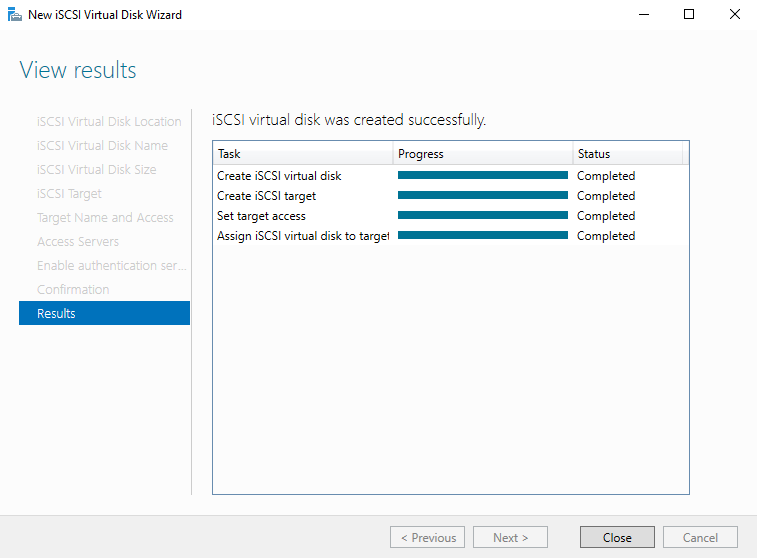Select Assign iSCSI virtual disk to target row
This screenshot has height=558, width=757.
click(302, 236)
